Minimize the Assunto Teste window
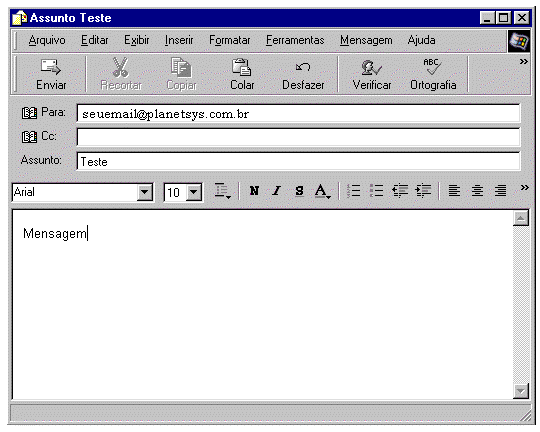This screenshot has width=540, height=432. click(487, 18)
